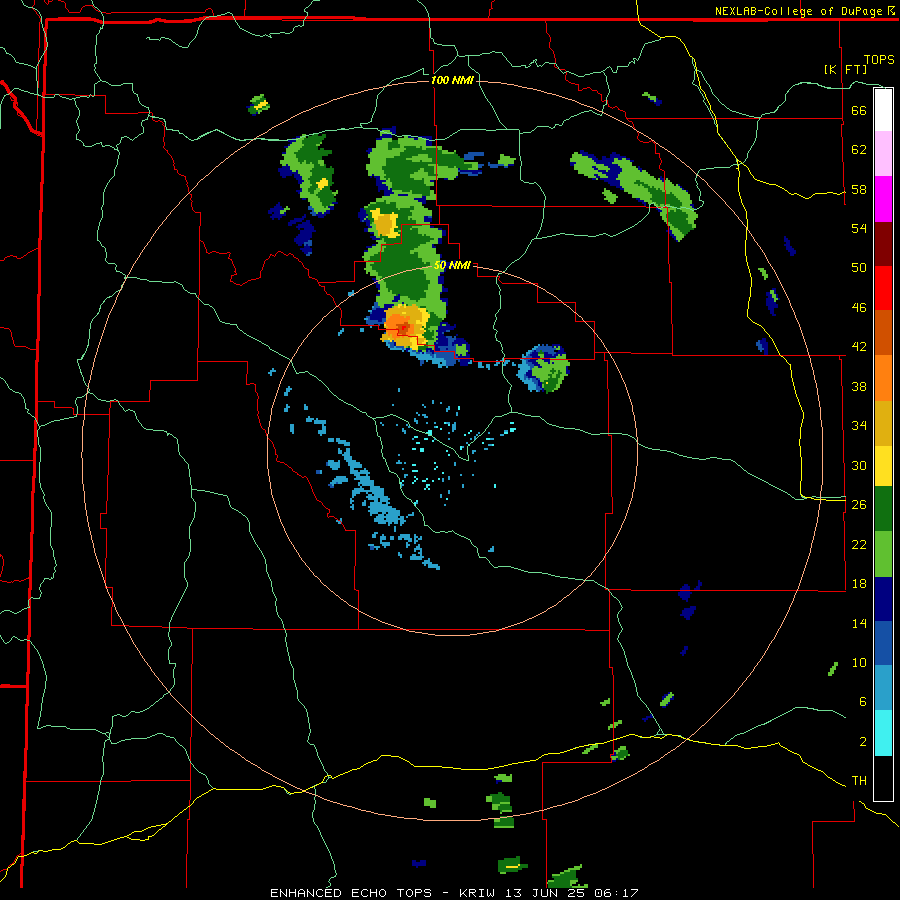
Task: Click the yellow echo patch in the northern cell
Action: tap(384, 223)
